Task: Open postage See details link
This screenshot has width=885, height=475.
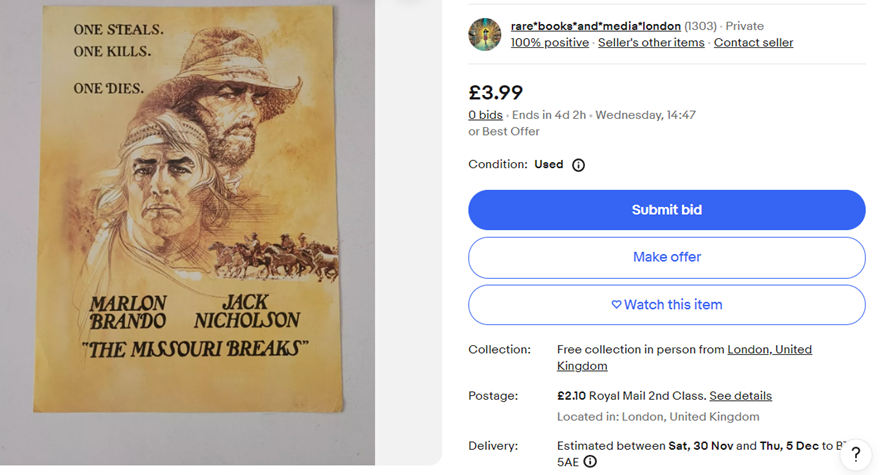Action: tap(740, 396)
